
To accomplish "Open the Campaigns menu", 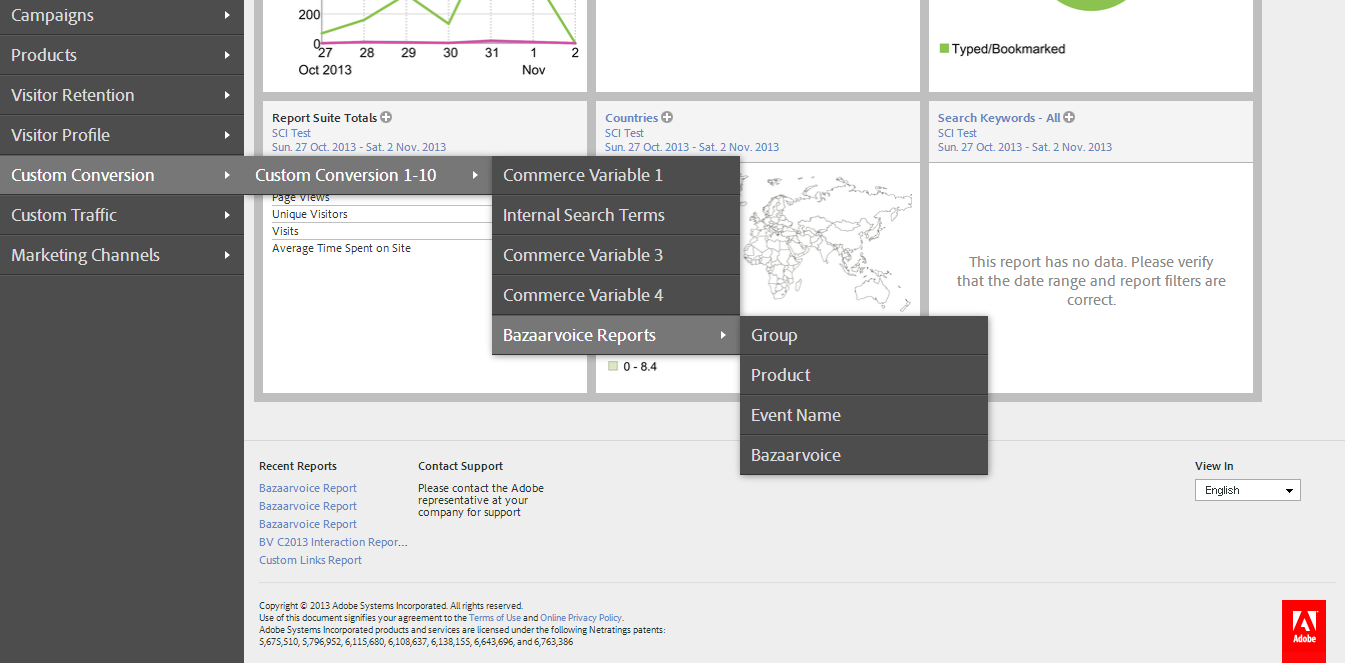I will click(122, 15).
